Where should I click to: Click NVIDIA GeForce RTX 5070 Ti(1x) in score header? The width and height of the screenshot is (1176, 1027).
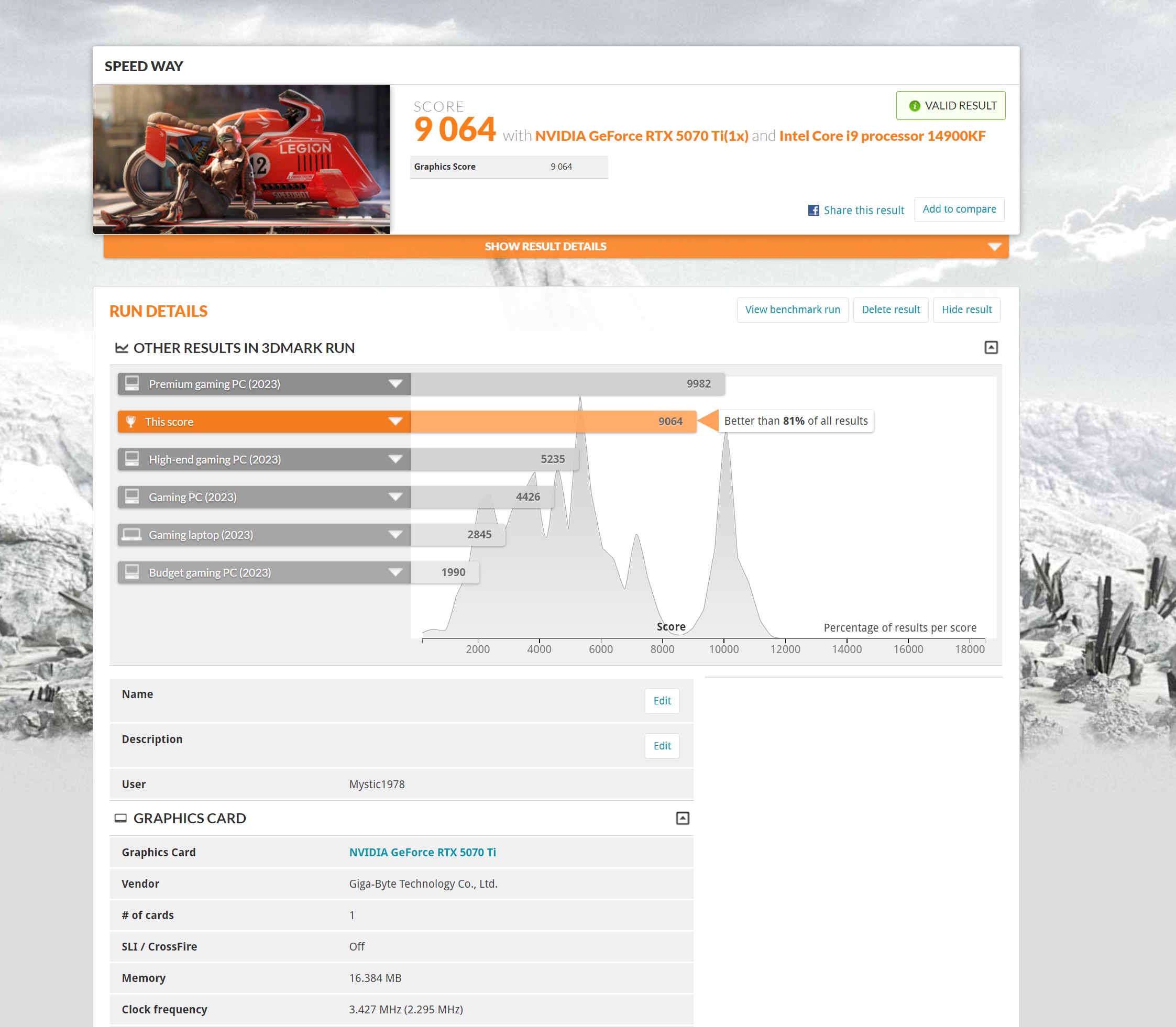641,136
